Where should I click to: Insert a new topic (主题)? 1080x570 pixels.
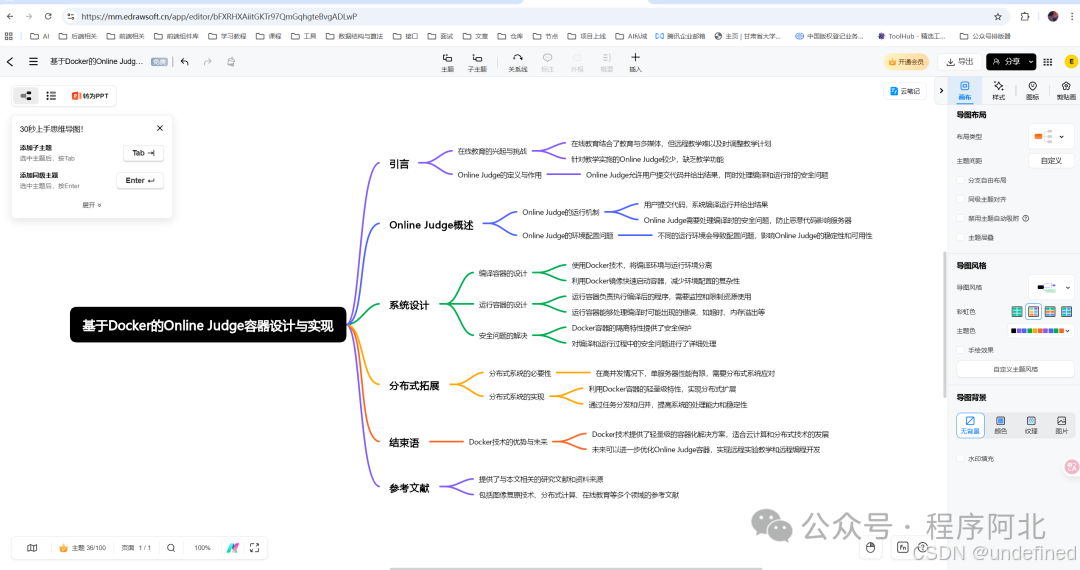(448, 62)
